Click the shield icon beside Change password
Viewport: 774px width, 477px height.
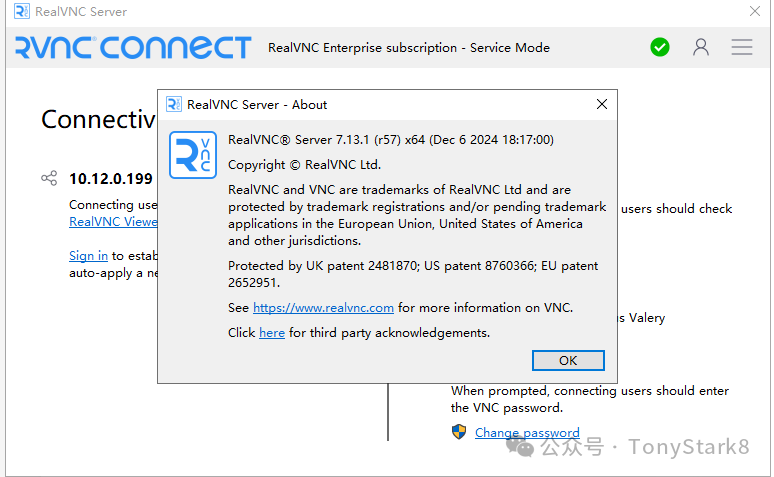459,432
